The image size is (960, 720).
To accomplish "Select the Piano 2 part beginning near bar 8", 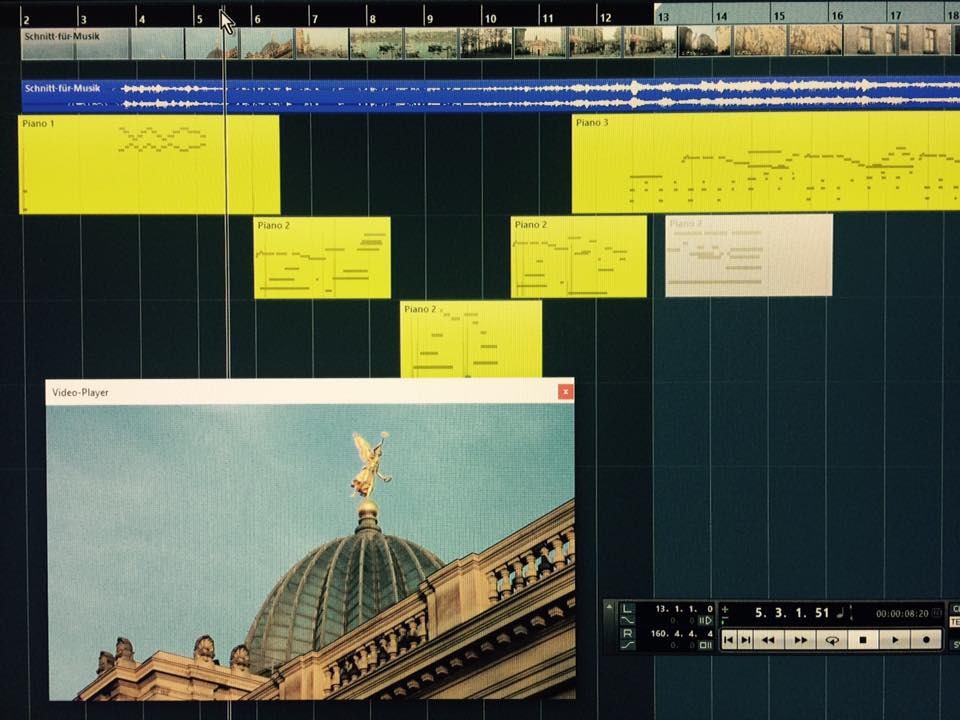I will pyautogui.click(x=471, y=339).
